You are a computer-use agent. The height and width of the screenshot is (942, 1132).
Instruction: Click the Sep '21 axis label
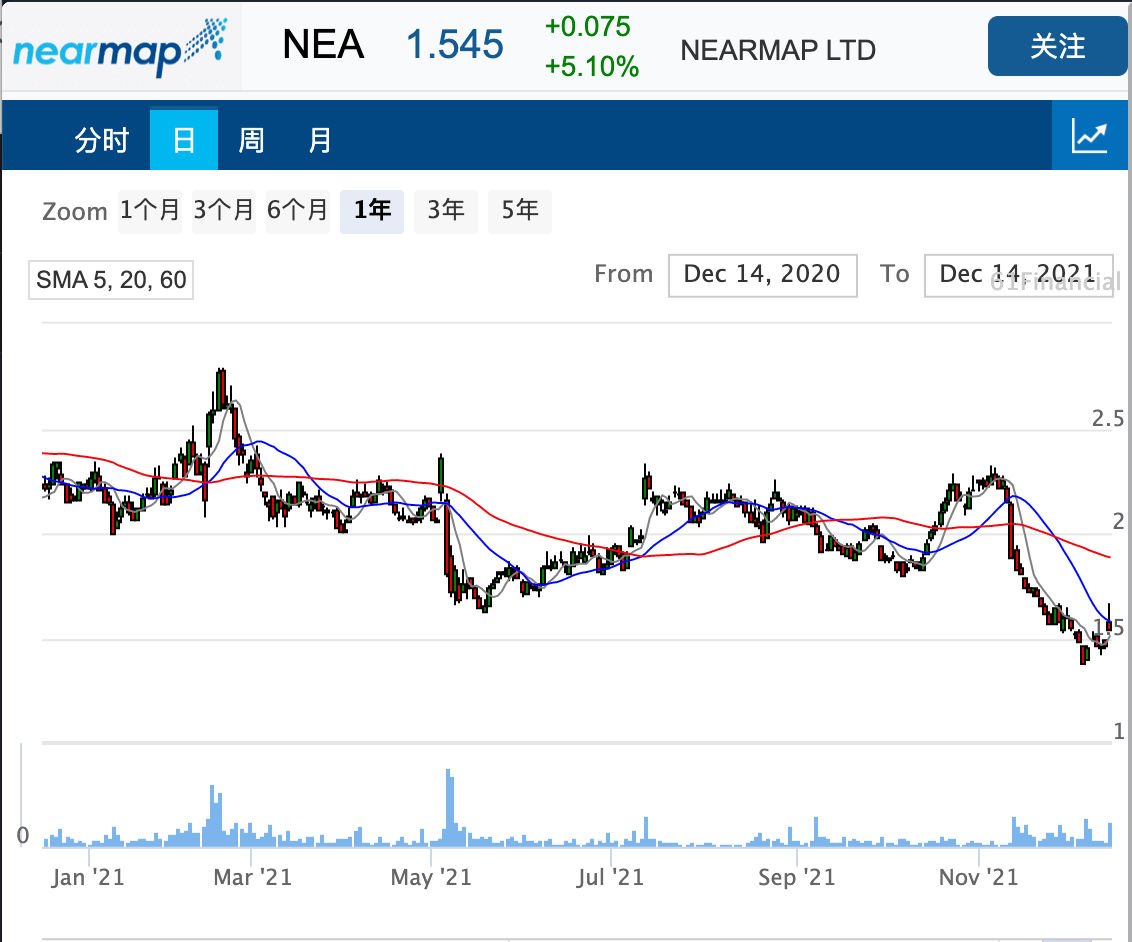[x=796, y=877]
